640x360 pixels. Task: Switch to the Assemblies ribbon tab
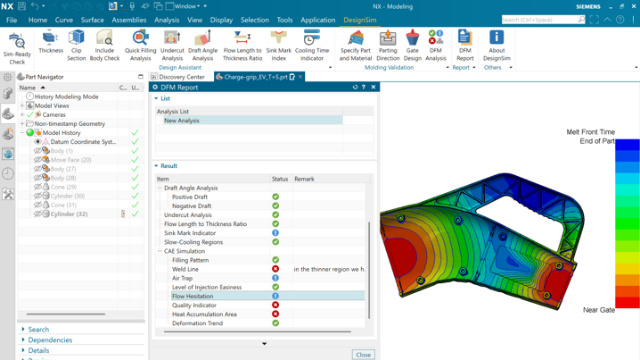pos(129,20)
